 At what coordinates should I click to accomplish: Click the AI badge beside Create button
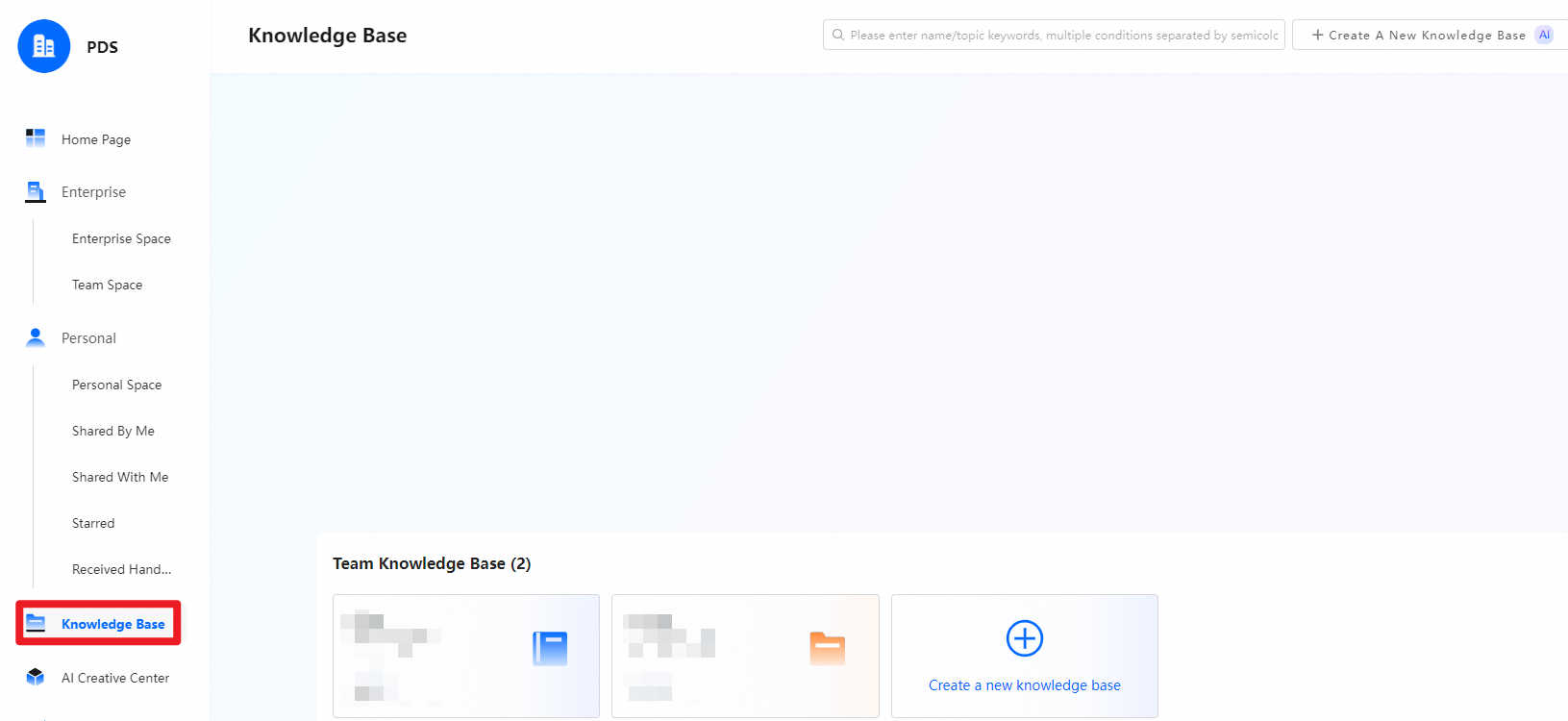click(x=1544, y=35)
